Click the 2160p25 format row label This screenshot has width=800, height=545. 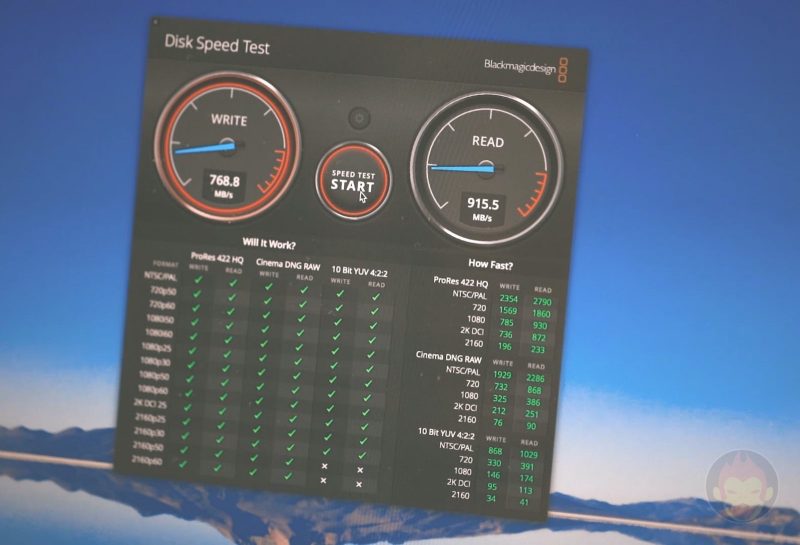tap(149, 418)
